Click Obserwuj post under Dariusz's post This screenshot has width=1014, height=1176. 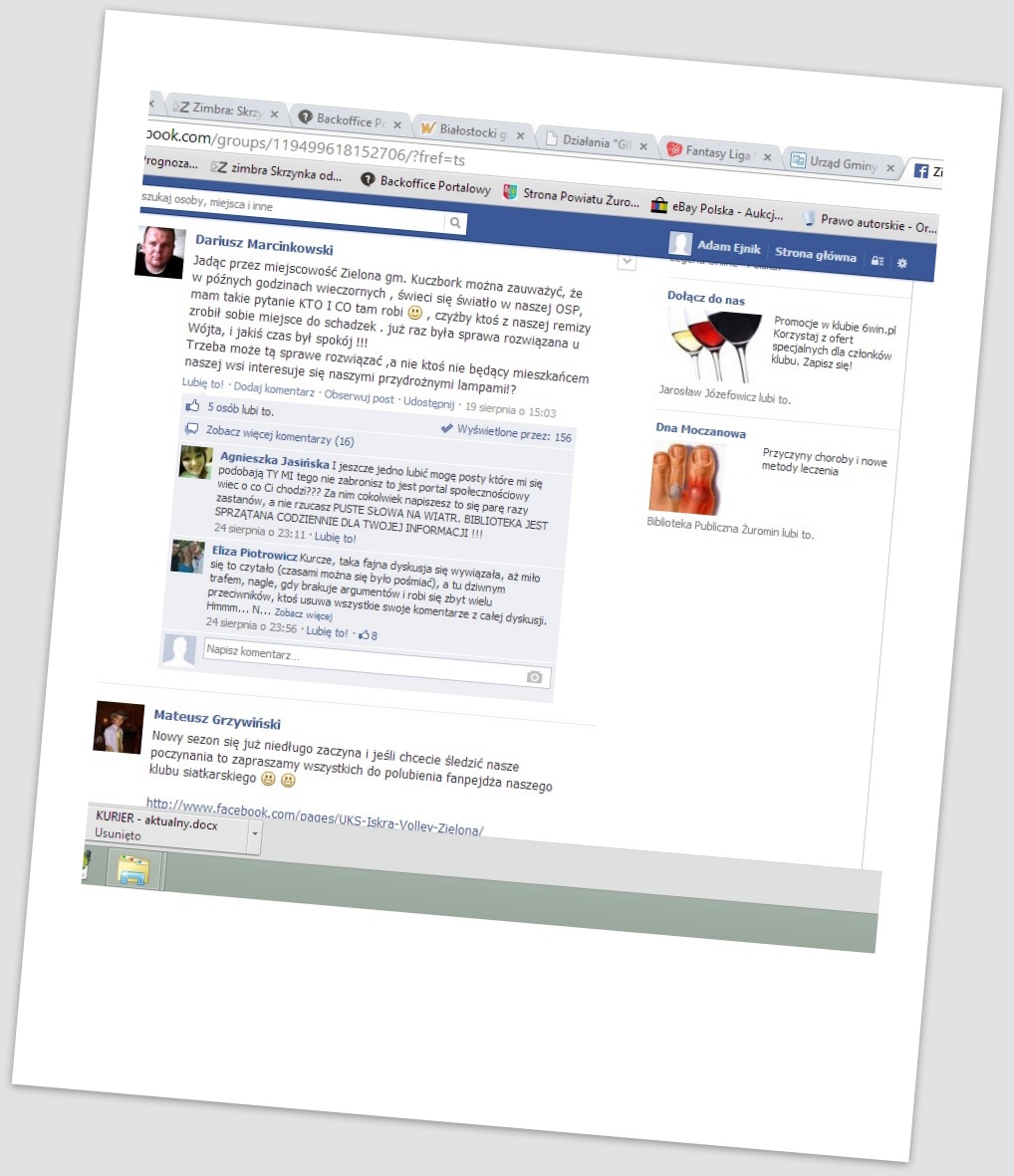point(359,396)
